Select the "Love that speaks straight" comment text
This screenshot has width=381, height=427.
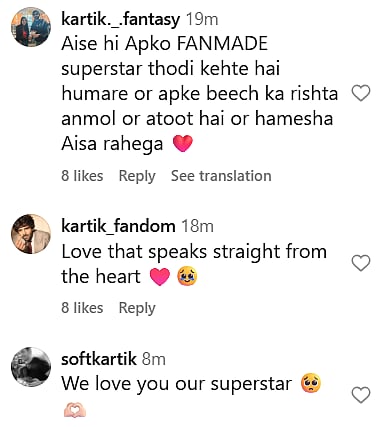click(x=194, y=264)
